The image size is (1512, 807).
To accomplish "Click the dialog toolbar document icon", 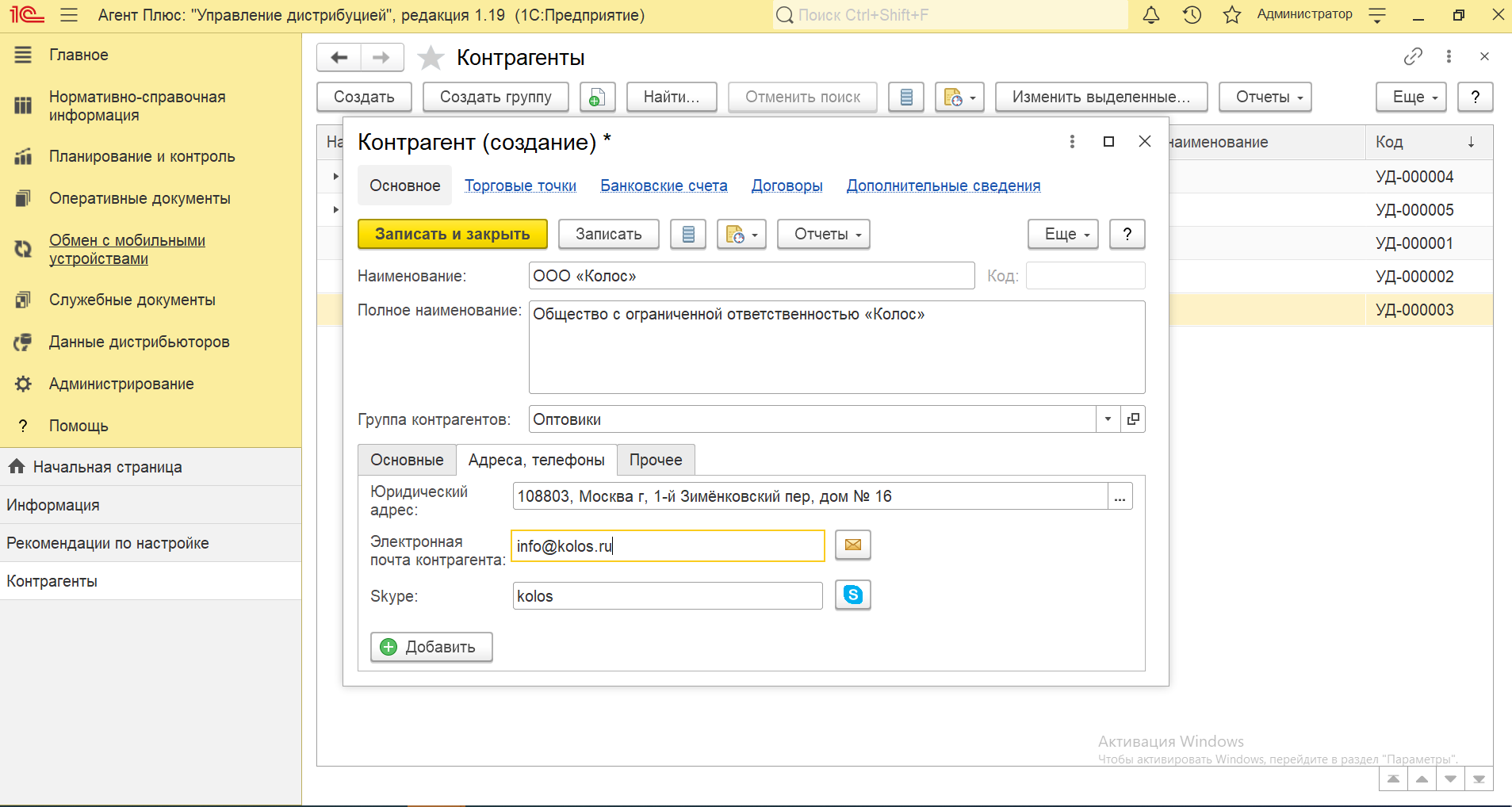I will click(x=688, y=234).
